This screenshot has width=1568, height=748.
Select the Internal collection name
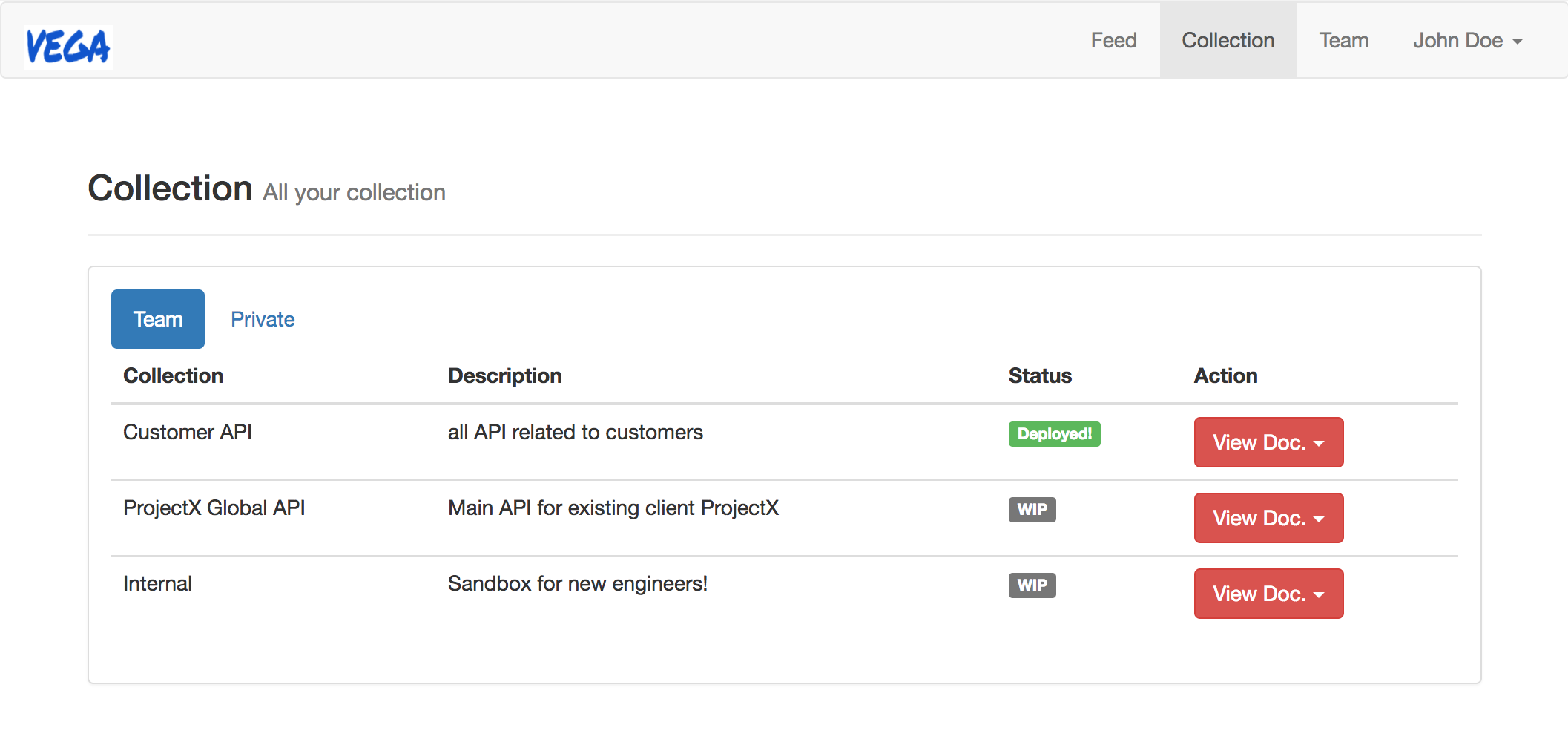click(157, 584)
